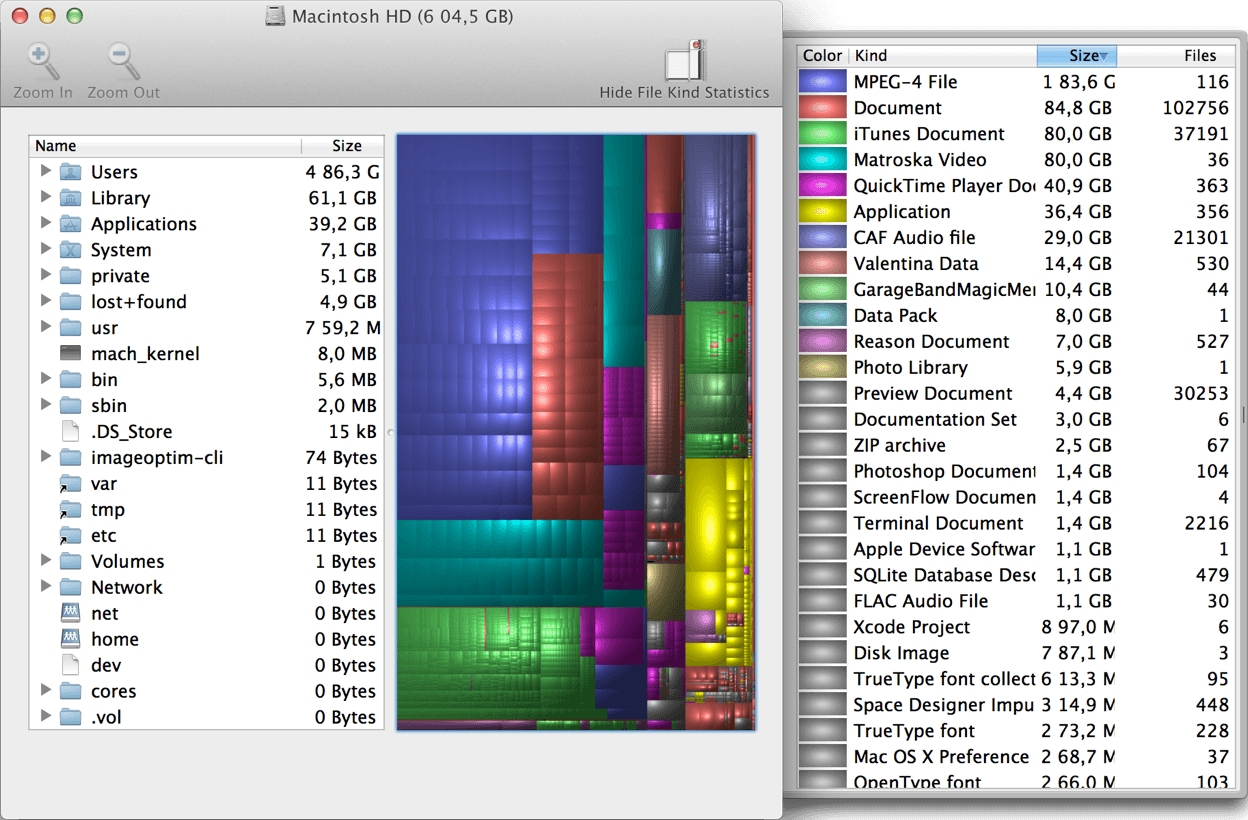Click the .DS_Store document icon
1248x820 pixels.
[x=70, y=432]
